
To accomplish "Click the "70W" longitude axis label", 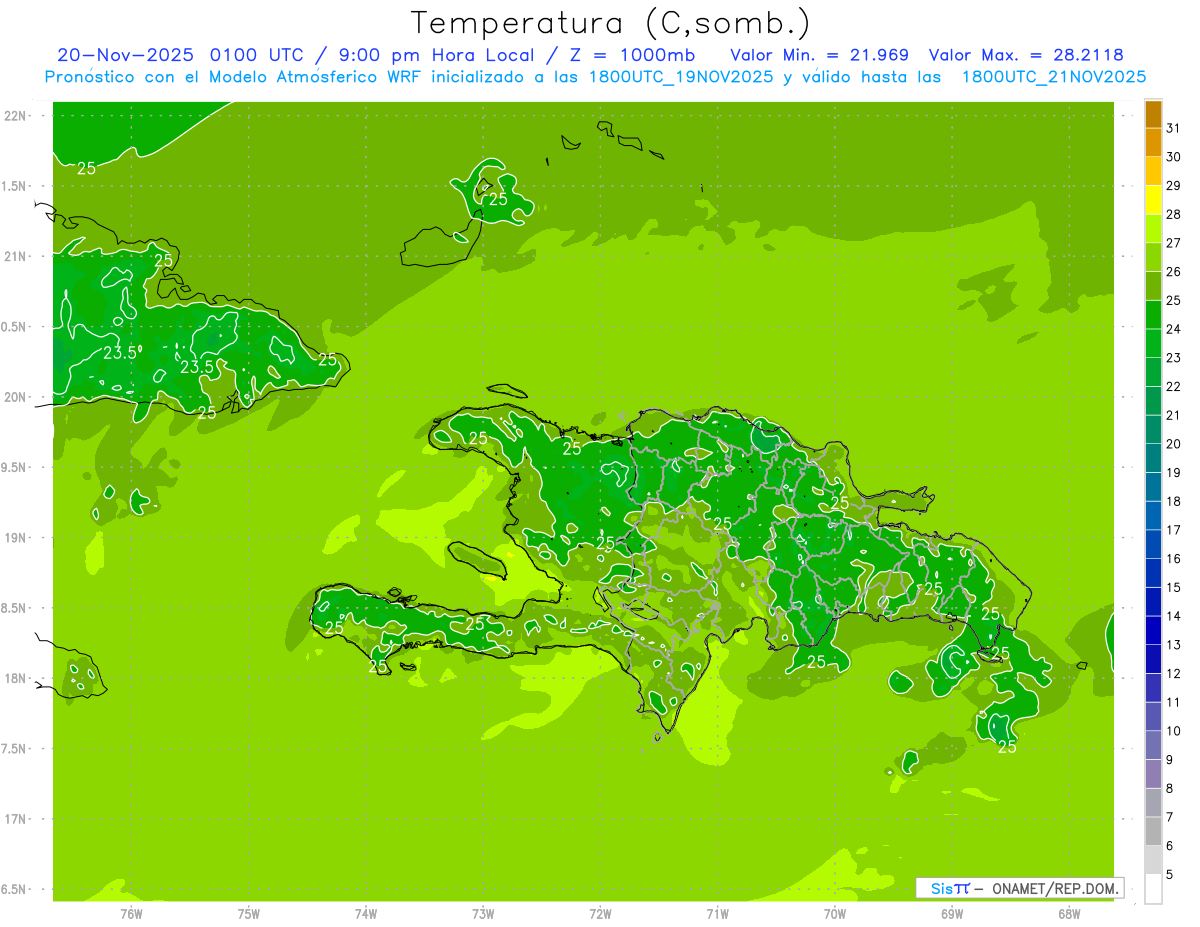I will click(835, 914).
